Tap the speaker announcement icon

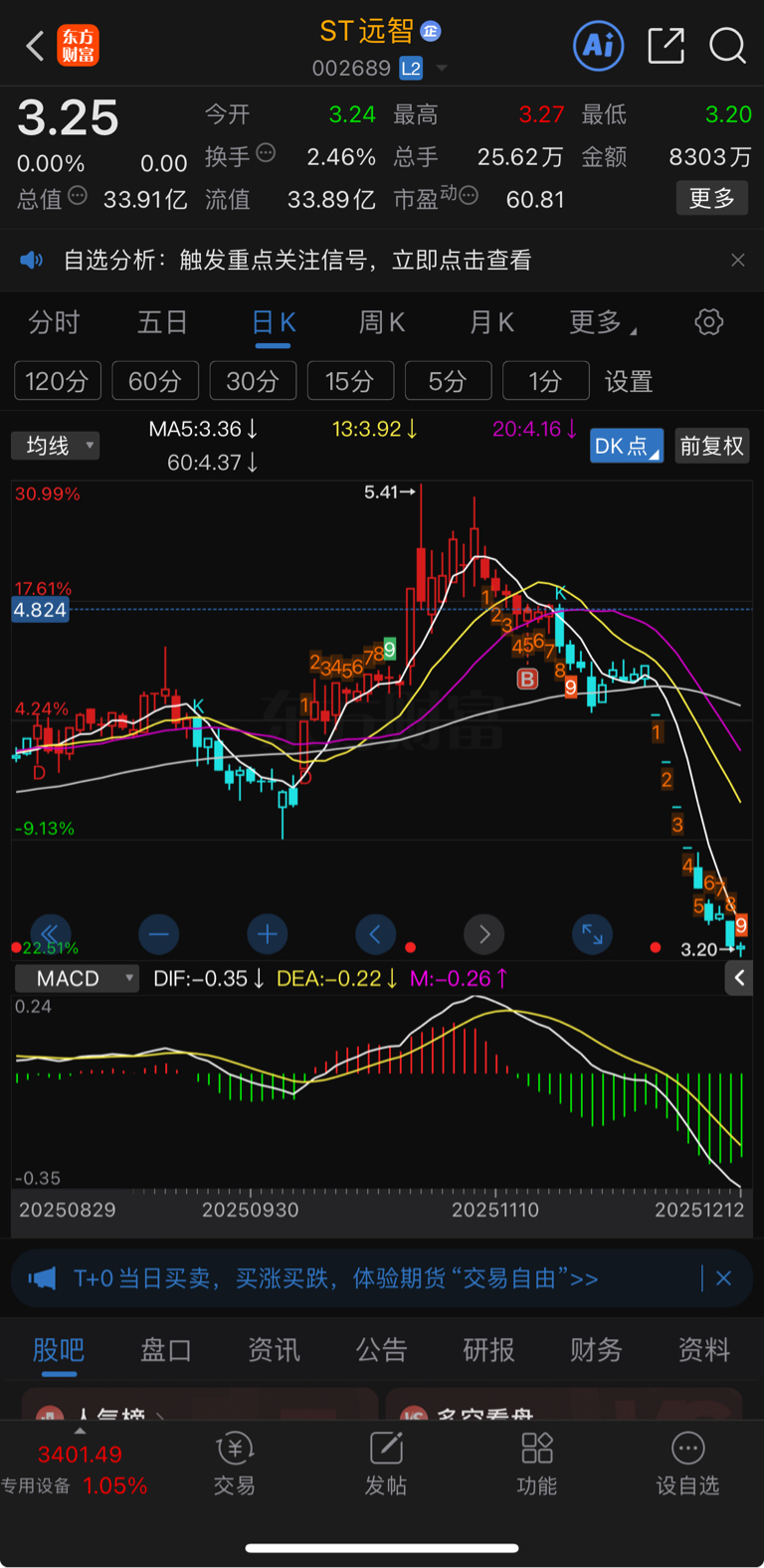tap(32, 261)
